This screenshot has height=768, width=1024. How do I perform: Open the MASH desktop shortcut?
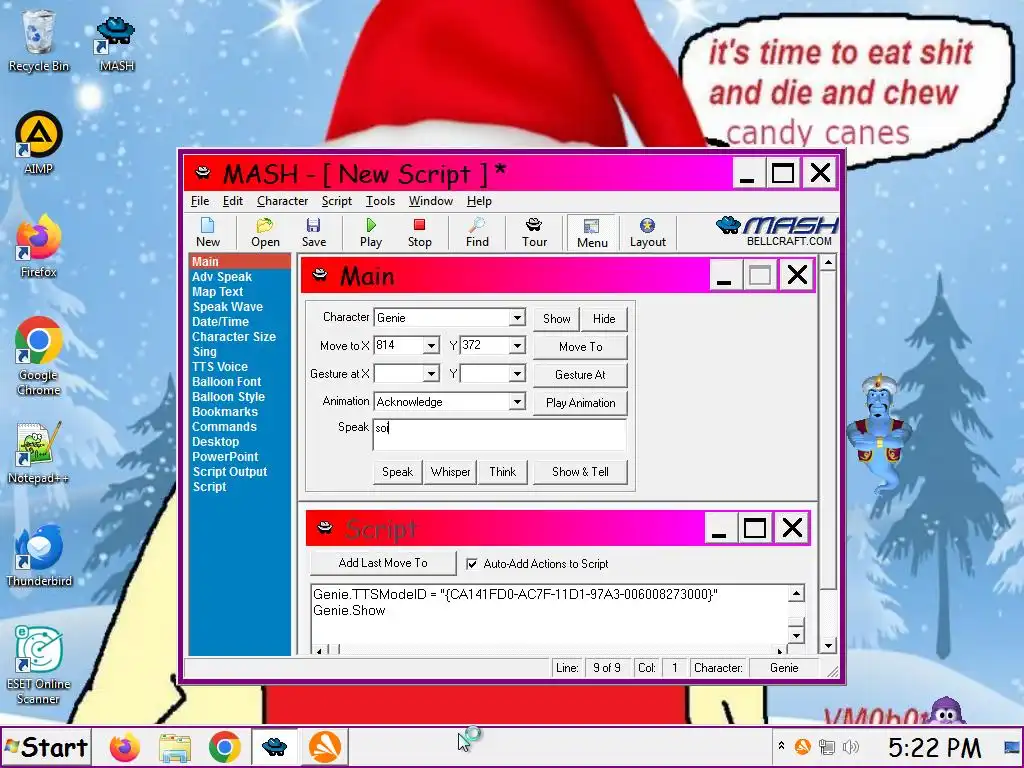pos(116,44)
